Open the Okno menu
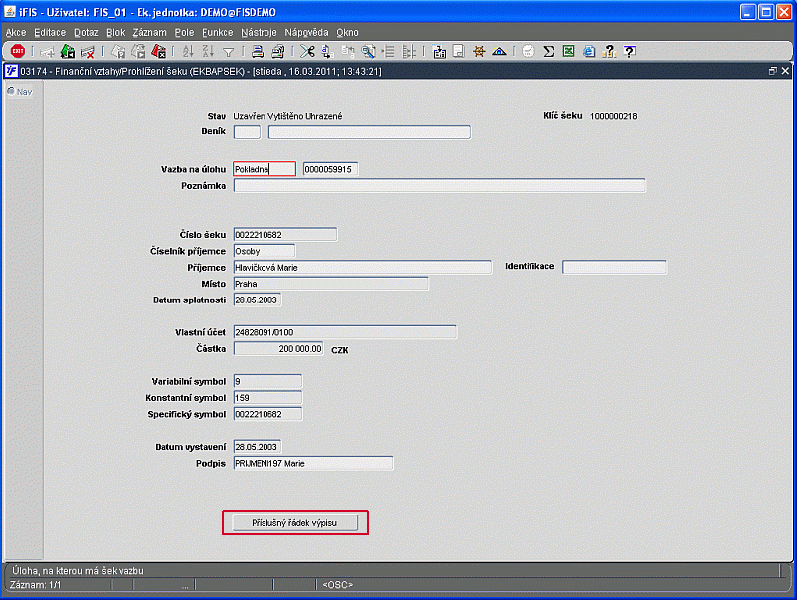797x600 pixels. click(347, 33)
